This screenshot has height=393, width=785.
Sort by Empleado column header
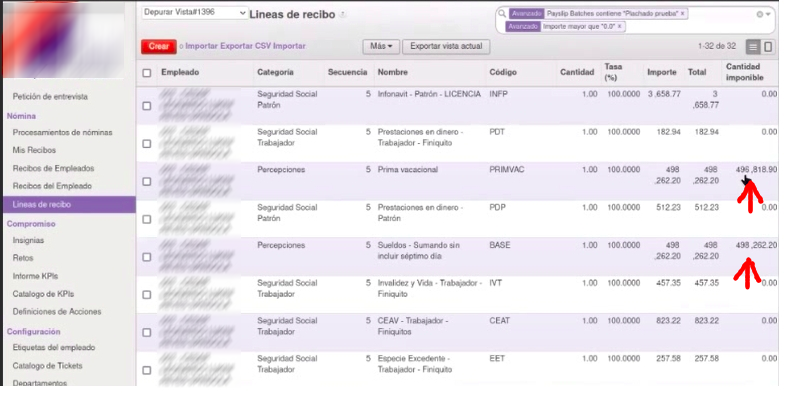[180, 72]
